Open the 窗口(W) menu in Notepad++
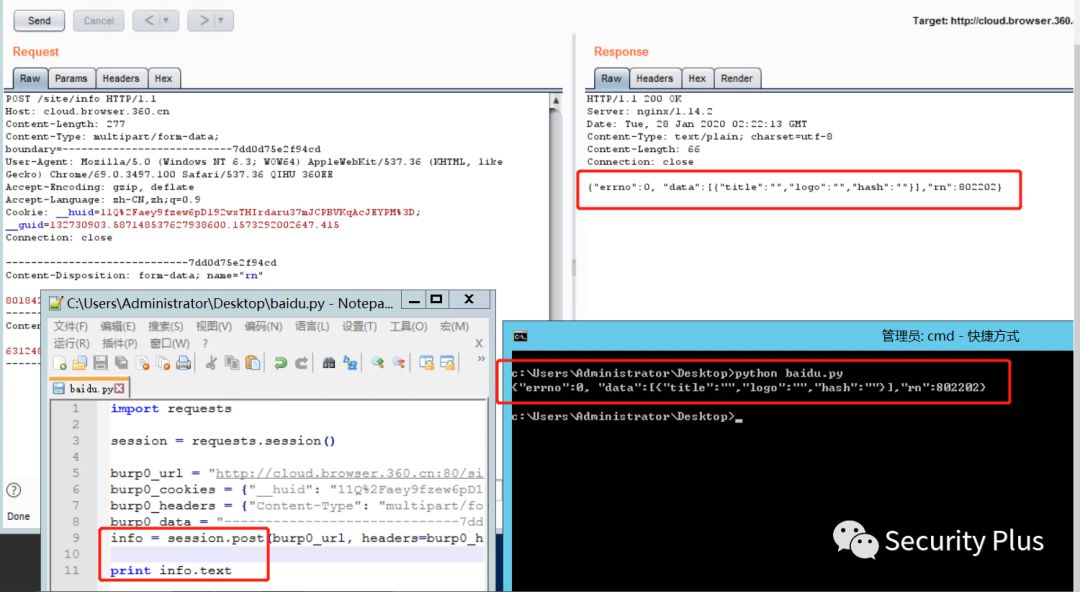1080x592 pixels. pyautogui.click(x=169, y=343)
